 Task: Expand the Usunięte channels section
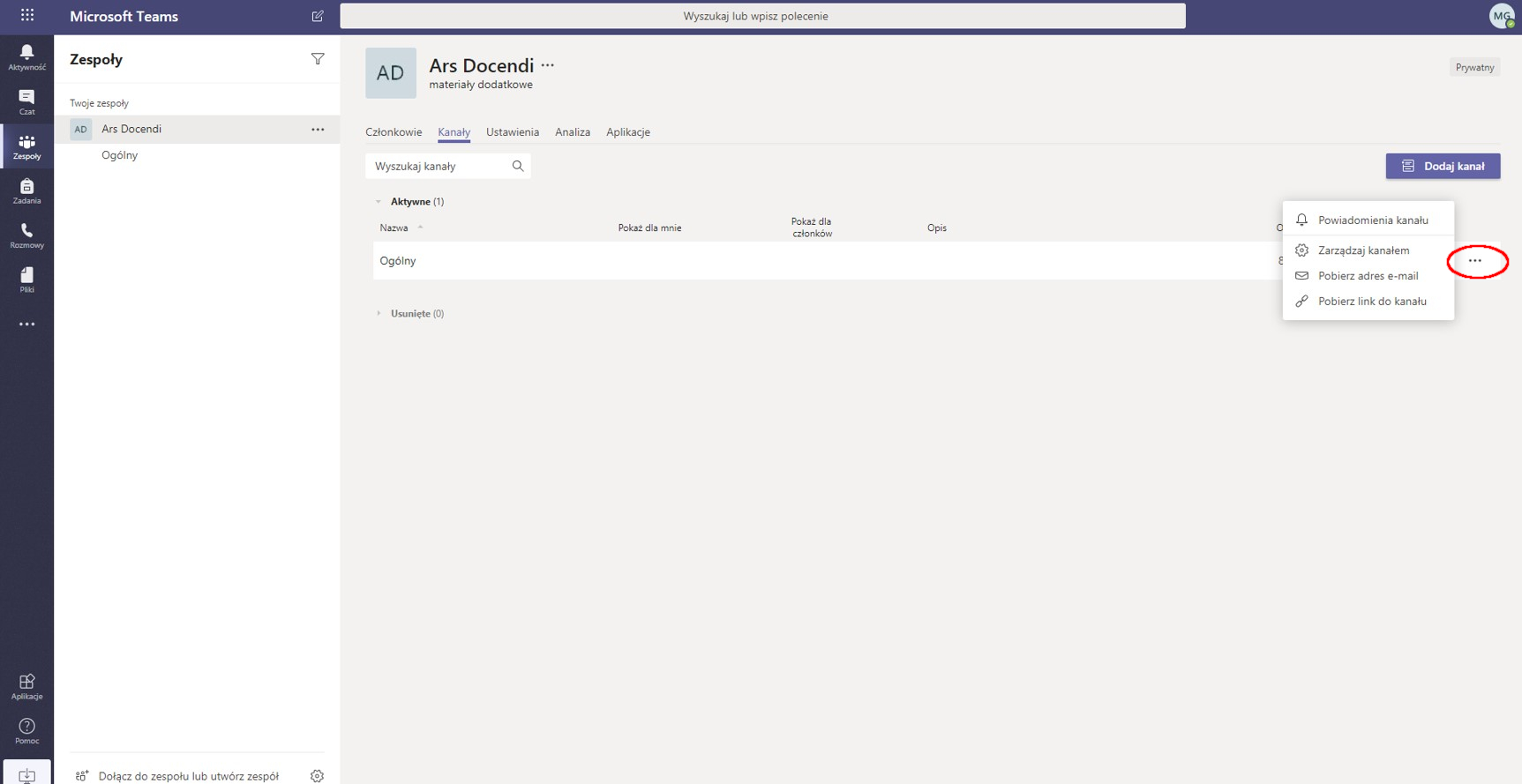(379, 314)
